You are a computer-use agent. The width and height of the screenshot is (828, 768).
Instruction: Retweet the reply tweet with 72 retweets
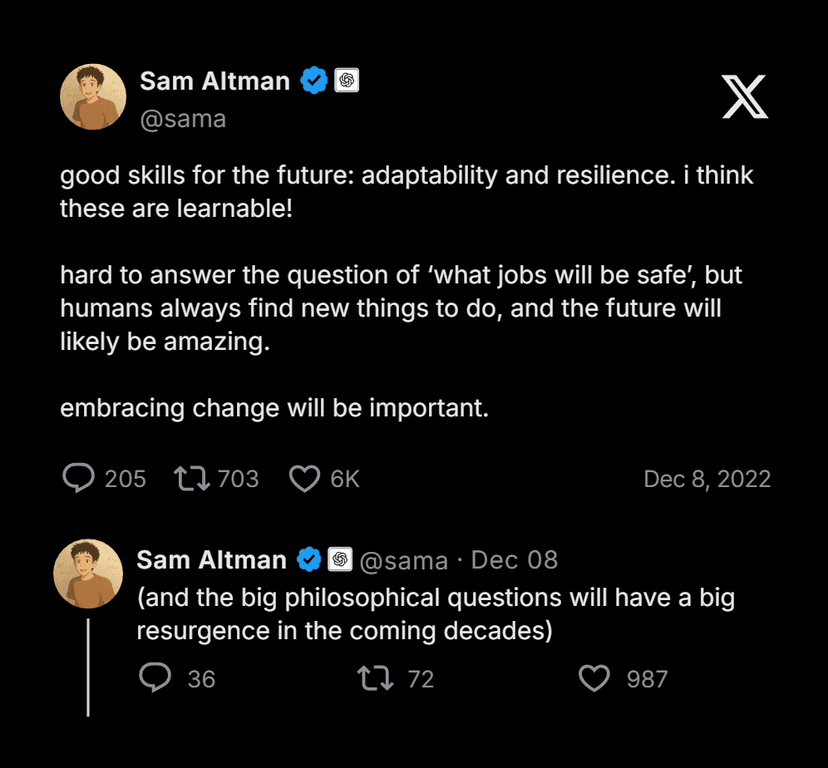tap(375, 679)
